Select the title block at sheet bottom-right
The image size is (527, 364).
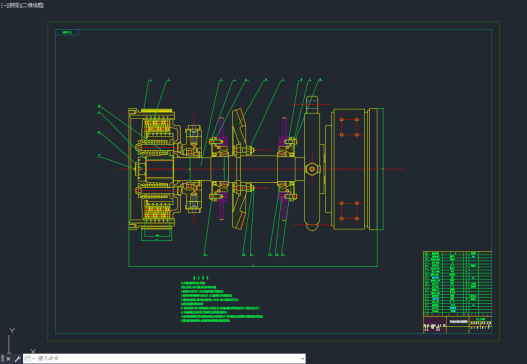point(457,324)
